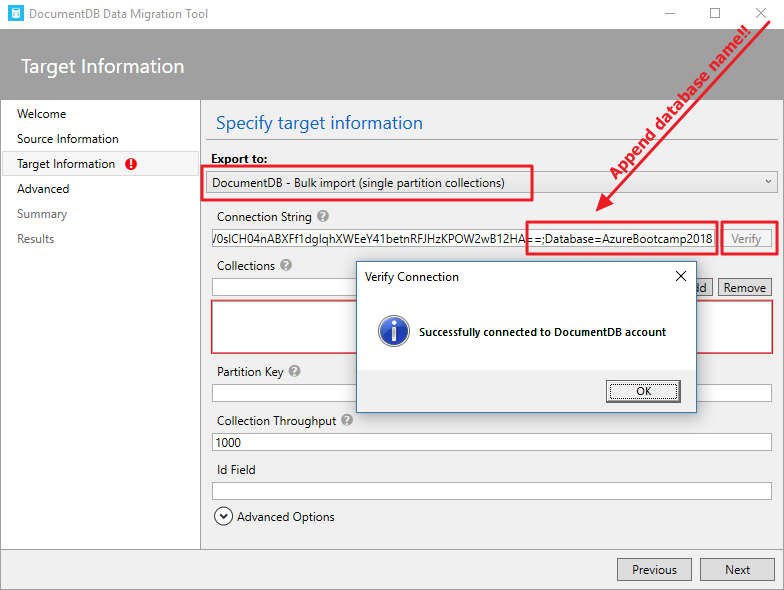Image resolution: width=784 pixels, height=590 pixels.
Task: Go to the Source Information step
Action: [68, 139]
